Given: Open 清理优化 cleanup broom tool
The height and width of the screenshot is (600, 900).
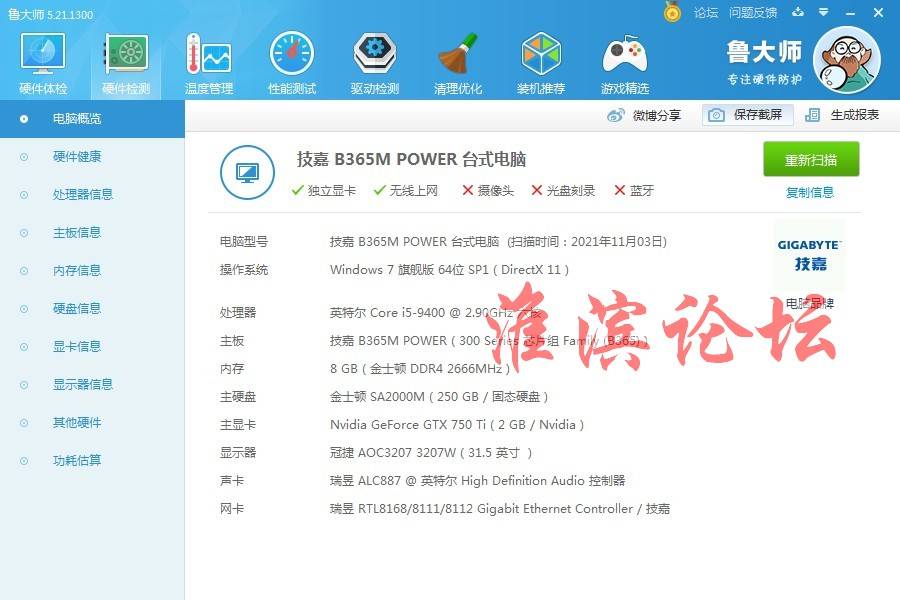Looking at the screenshot, I should point(458,64).
